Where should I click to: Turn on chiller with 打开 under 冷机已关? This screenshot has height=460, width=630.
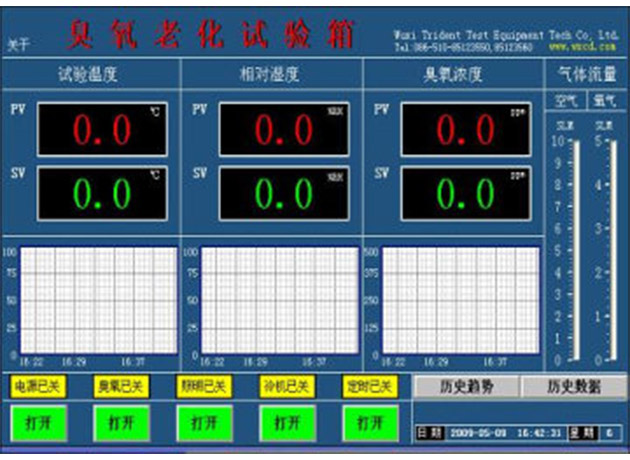tap(287, 423)
